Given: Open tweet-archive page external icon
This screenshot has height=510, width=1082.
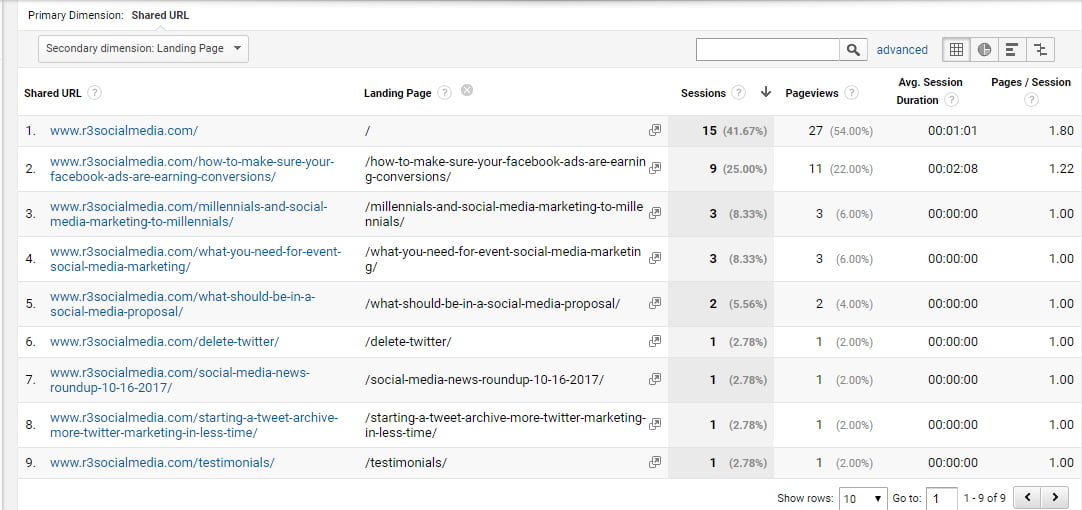Looking at the screenshot, I should (655, 424).
